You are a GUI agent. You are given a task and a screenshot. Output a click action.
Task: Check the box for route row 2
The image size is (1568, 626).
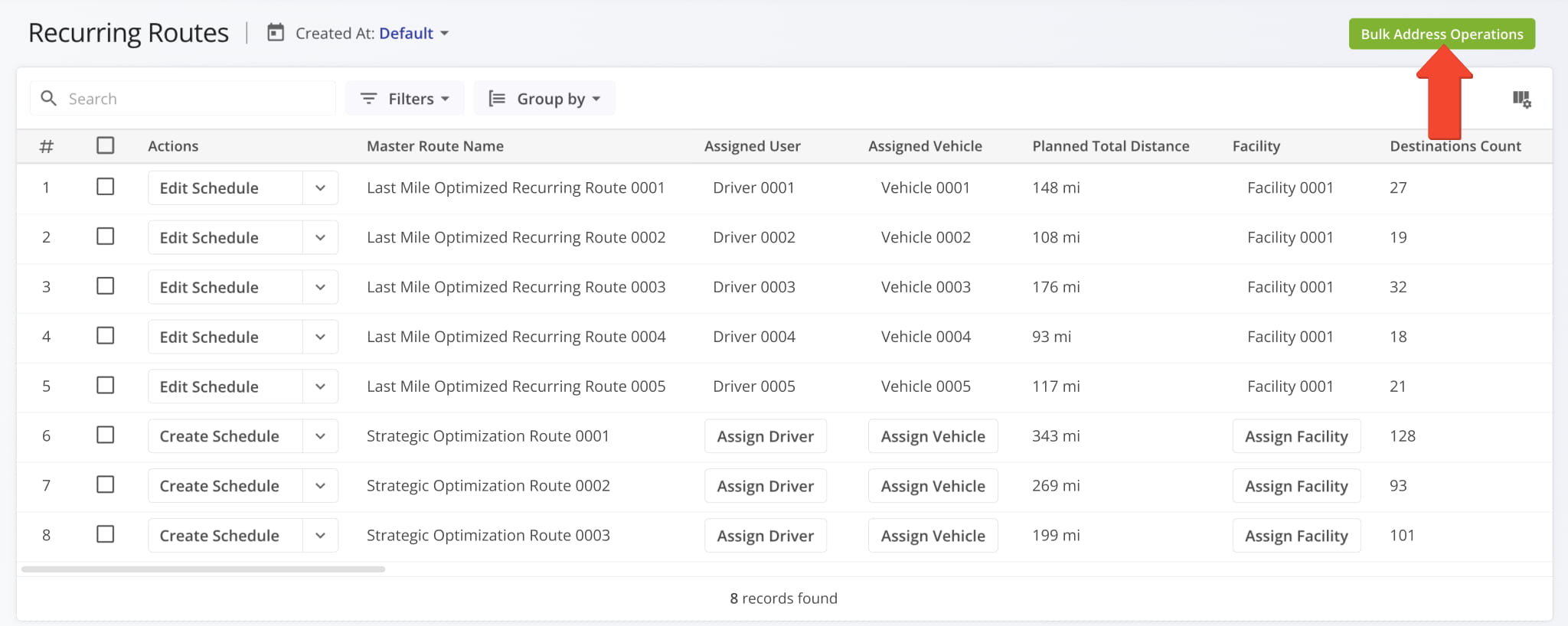106,236
